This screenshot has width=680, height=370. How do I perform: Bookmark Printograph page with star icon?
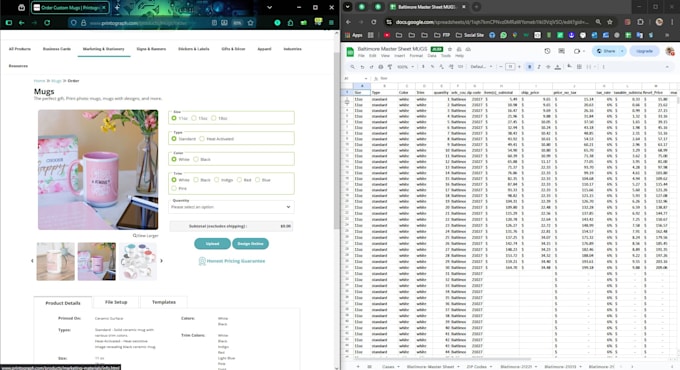coord(250,23)
